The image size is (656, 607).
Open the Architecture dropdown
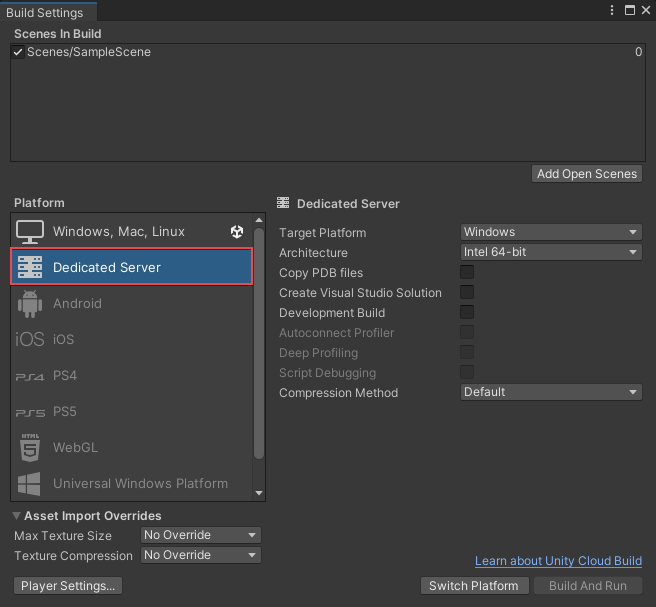point(550,252)
